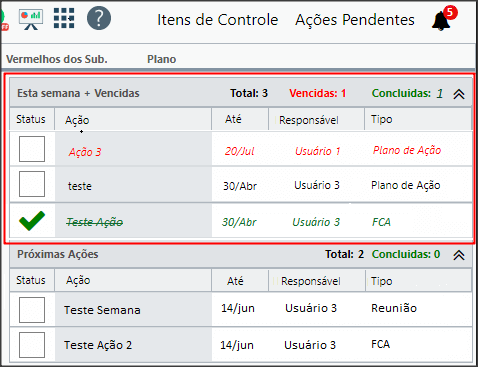This screenshot has height=367, width=478.
Task: Click the help question mark icon
Action: click(x=99, y=18)
